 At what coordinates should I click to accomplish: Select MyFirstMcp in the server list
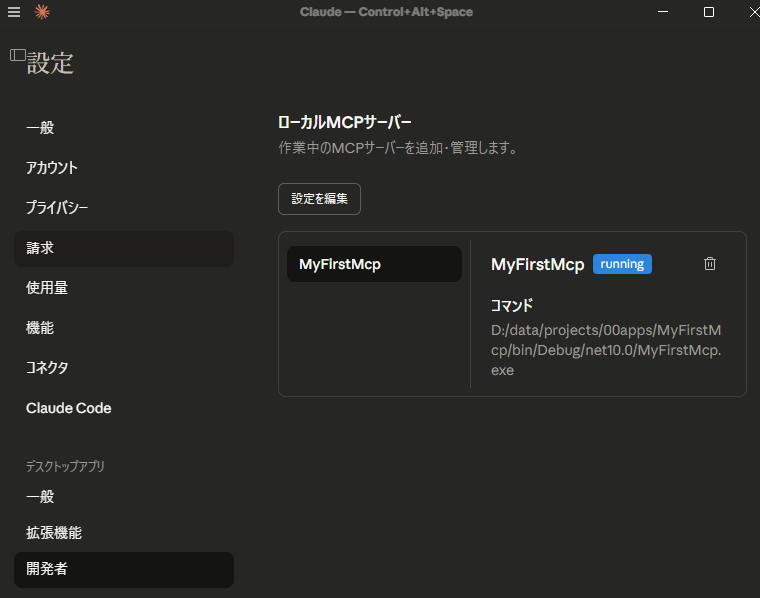(x=374, y=264)
